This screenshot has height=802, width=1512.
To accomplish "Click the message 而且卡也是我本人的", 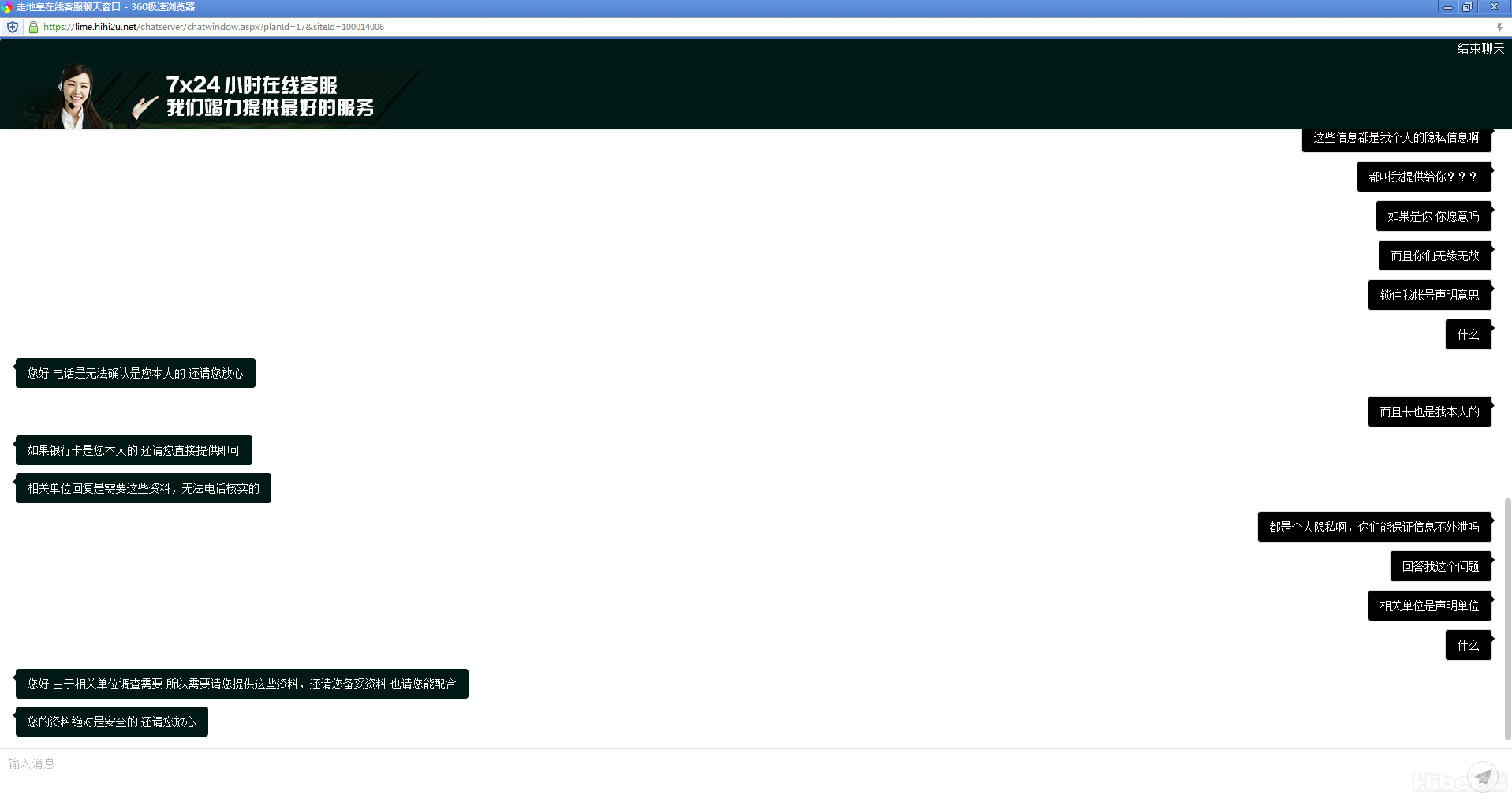I will point(1429,412).
